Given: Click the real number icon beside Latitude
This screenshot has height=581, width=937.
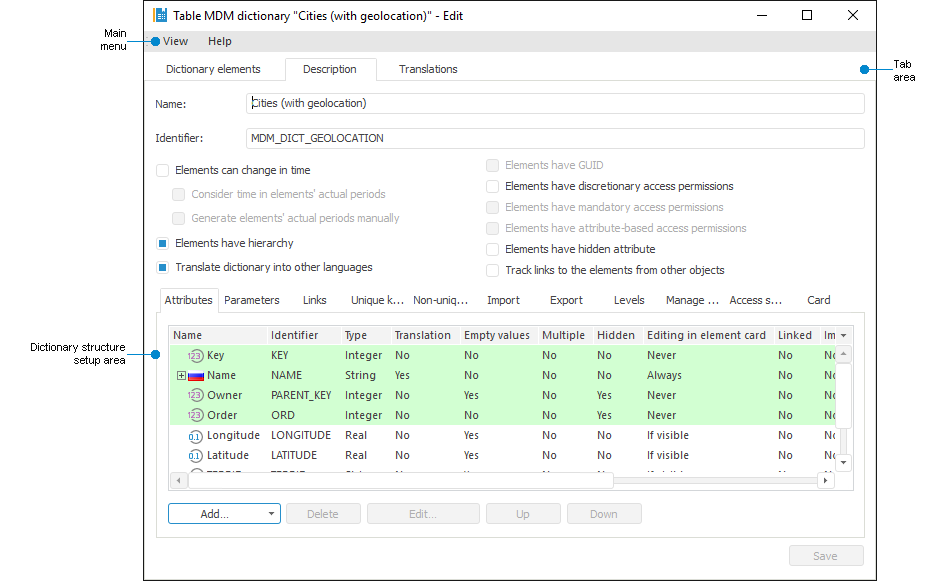Looking at the screenshot, I should (194, 455).
